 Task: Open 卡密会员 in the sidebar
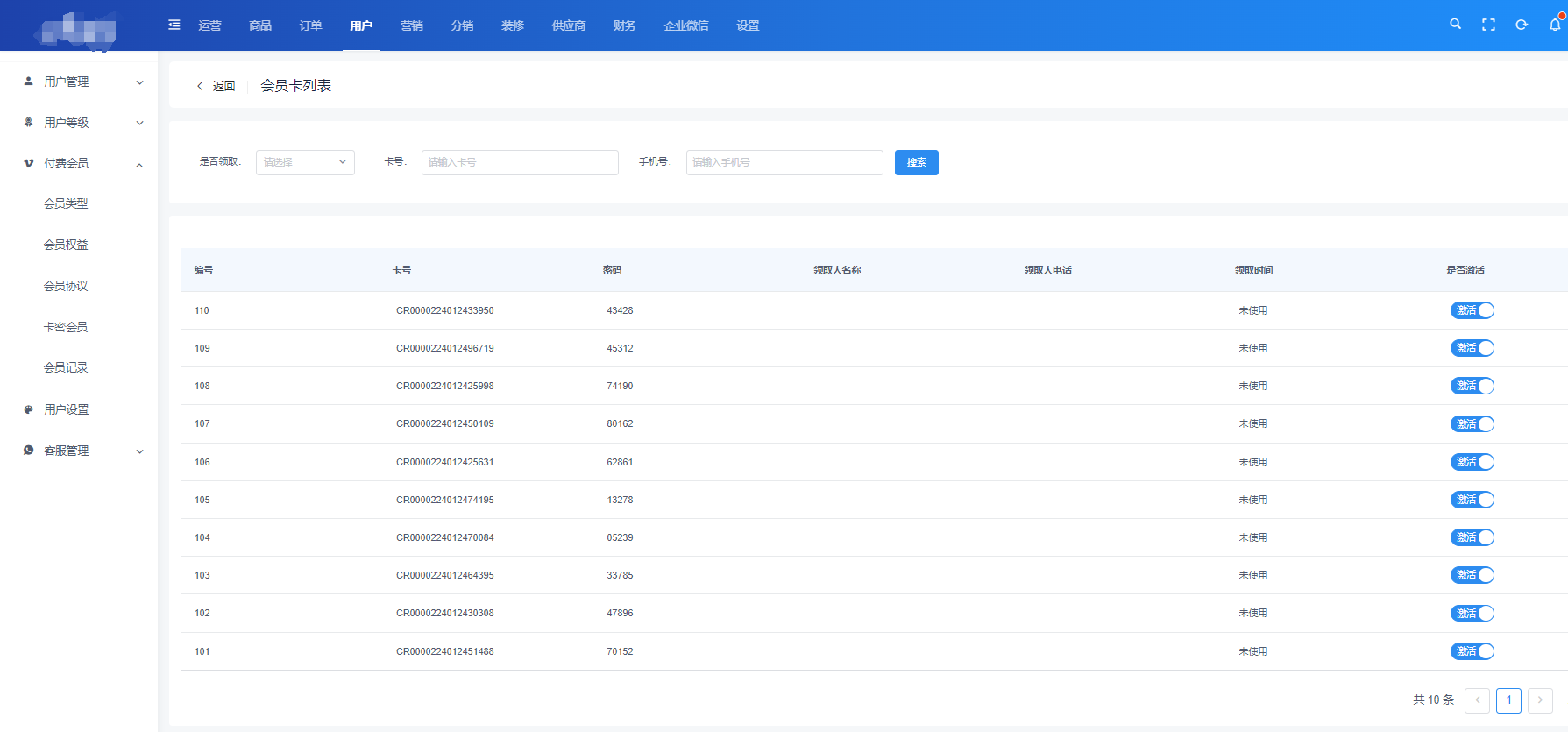tap(66, 327)
